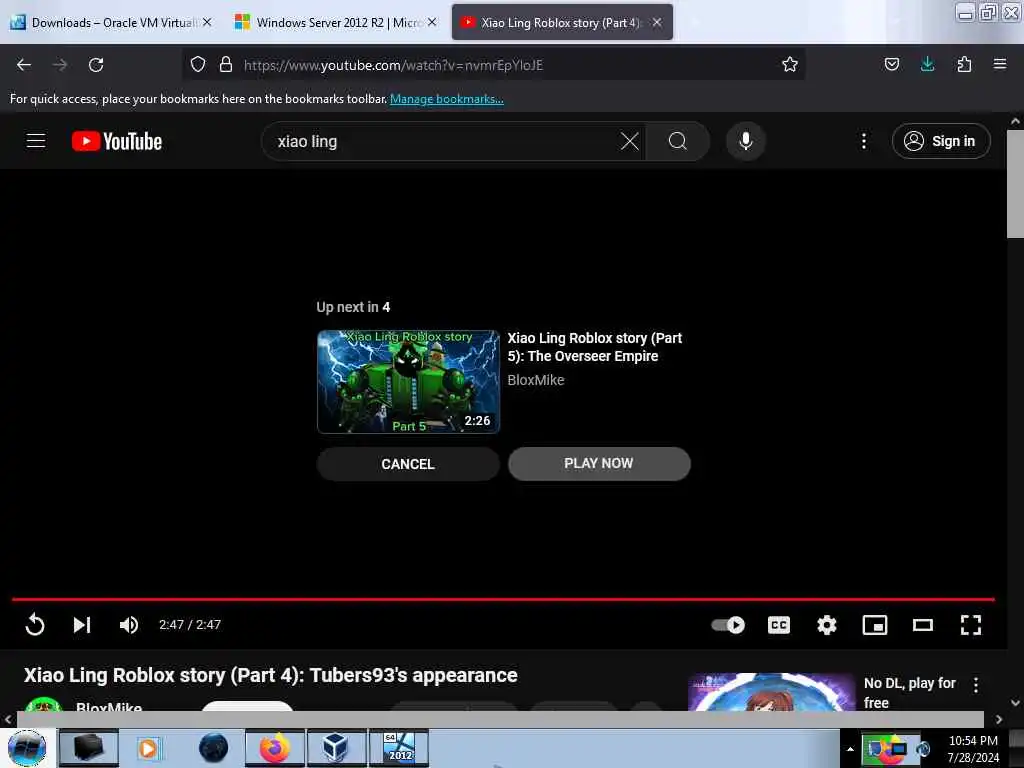The height and width of the screenshot is (768, 1024).
Task: Open the Manage bookmarks link
Action: [x=447, y=99]
